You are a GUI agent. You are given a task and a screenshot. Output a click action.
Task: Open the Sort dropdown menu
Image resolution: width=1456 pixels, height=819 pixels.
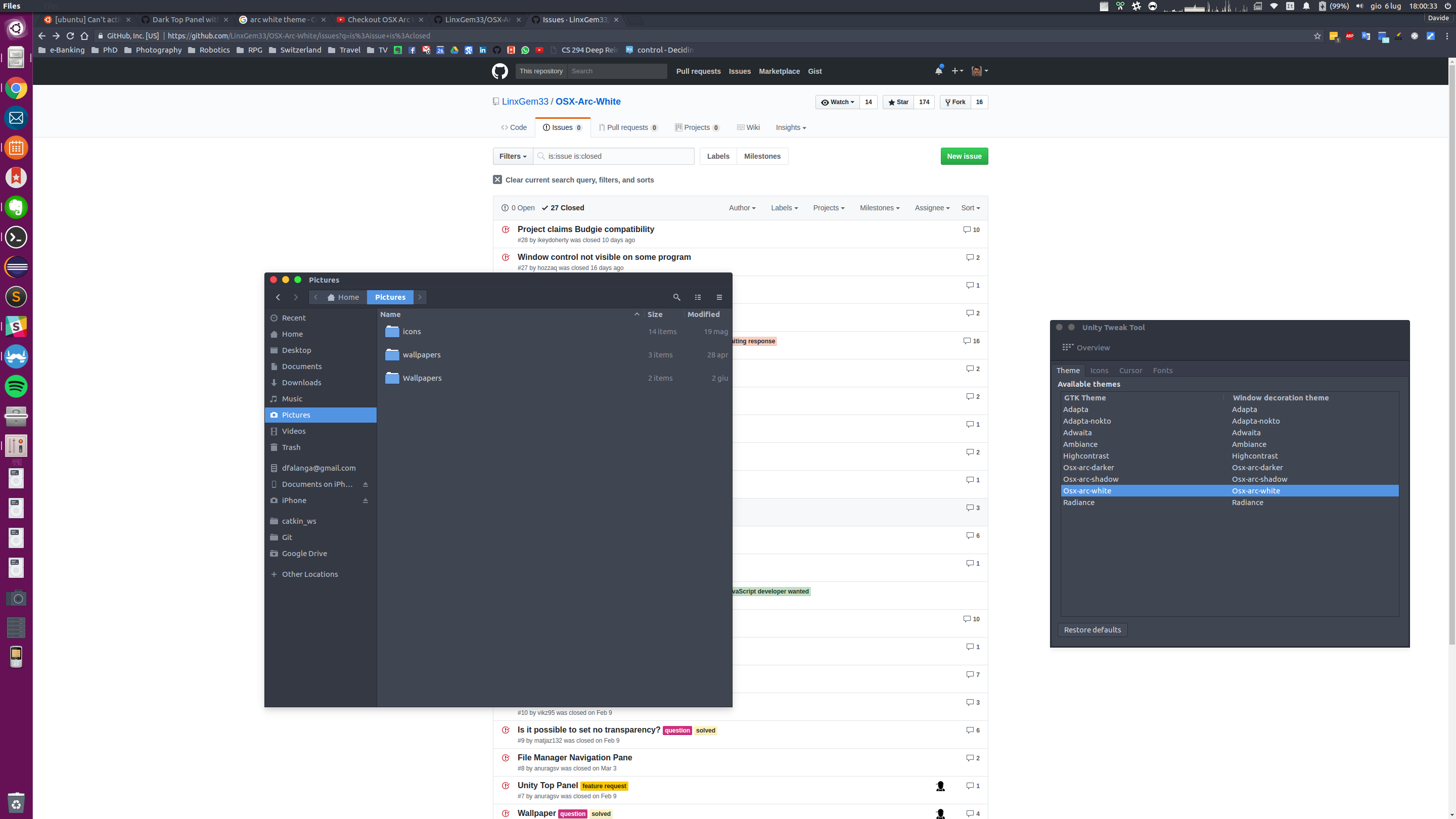970,208
